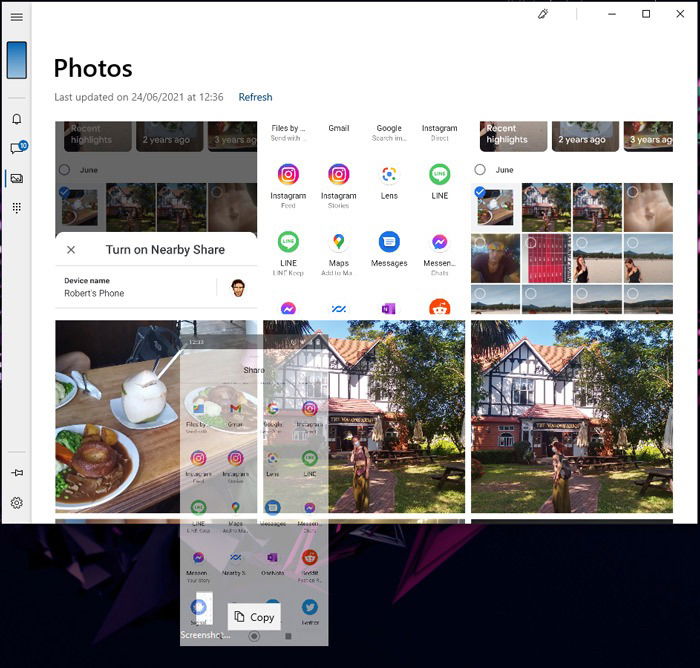Choose Google Search image option
The width and height of the screenshot is (700, 668).
click(x=389, y=133)
